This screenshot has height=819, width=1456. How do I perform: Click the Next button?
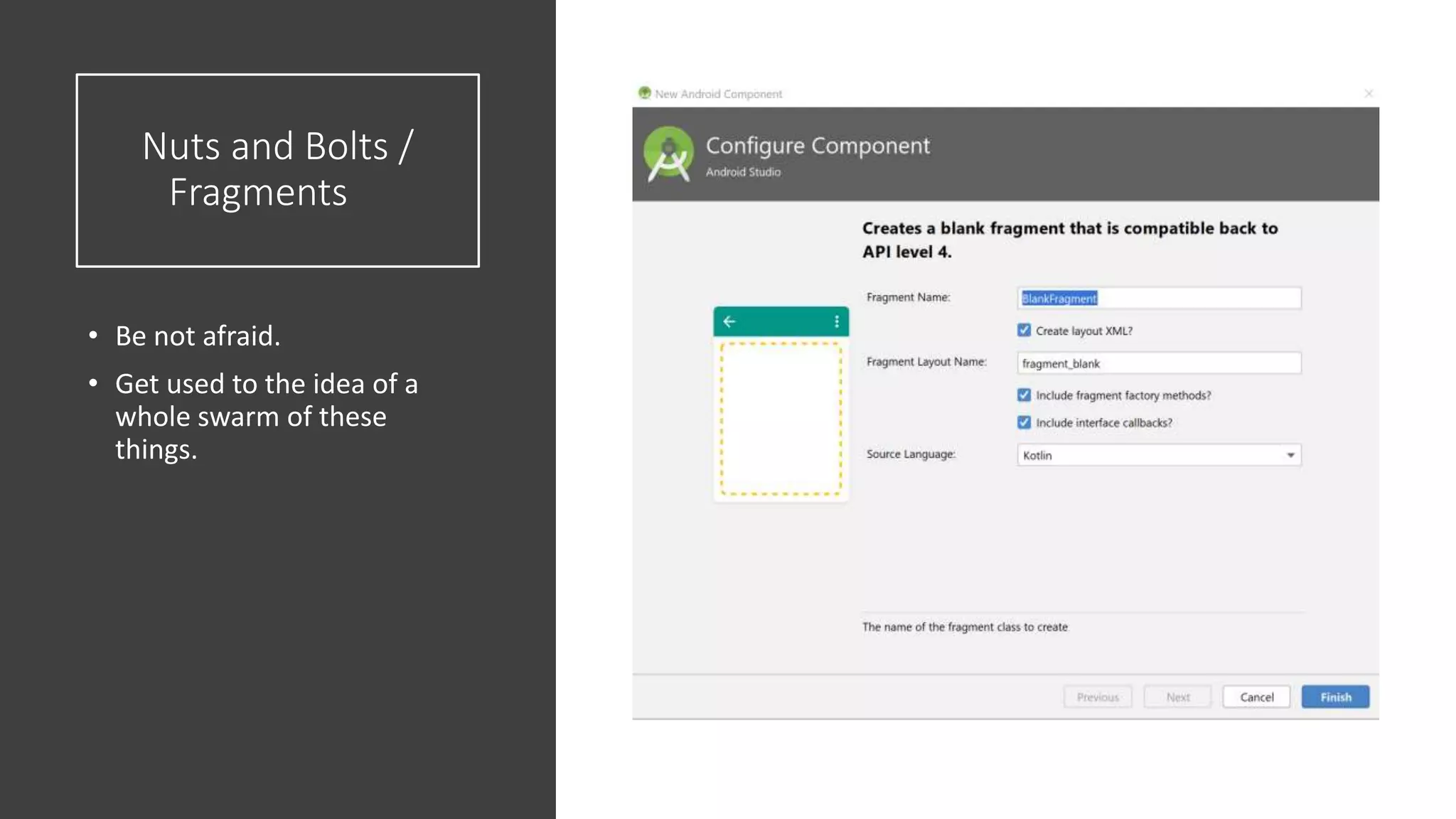click(x=1177, y=697)
